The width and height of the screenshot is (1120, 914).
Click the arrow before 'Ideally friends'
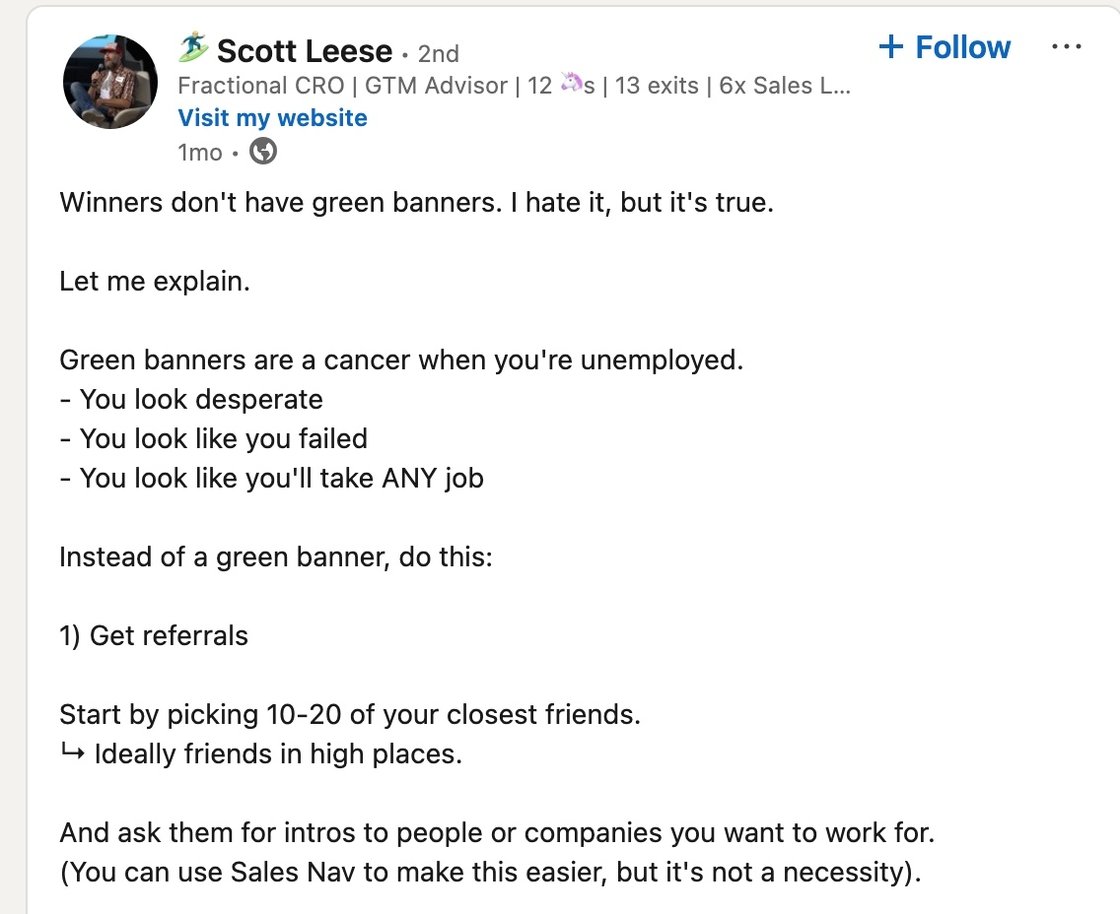(73, 752)
